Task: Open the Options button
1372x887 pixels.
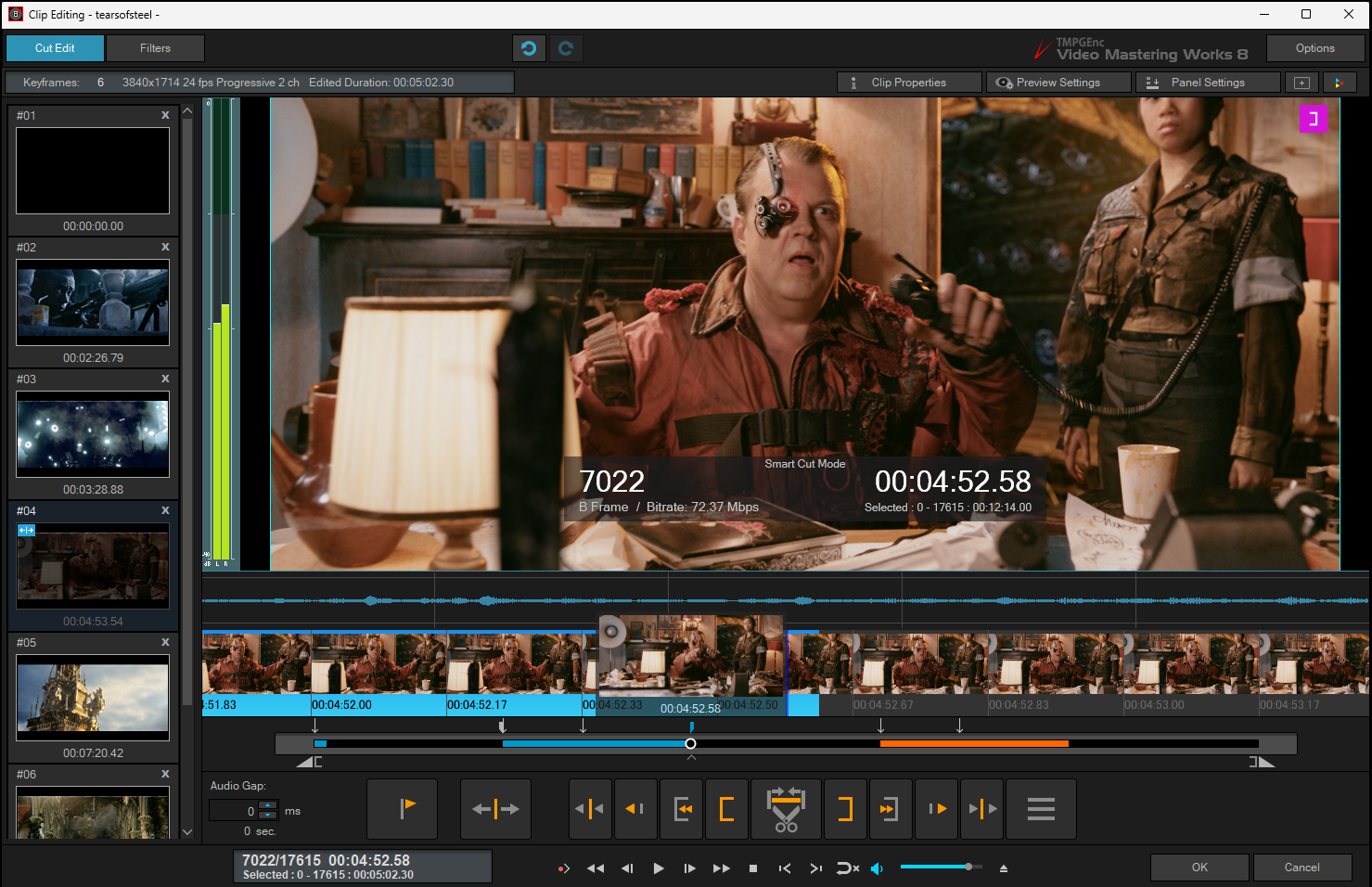Action: tap(1315, 48)
